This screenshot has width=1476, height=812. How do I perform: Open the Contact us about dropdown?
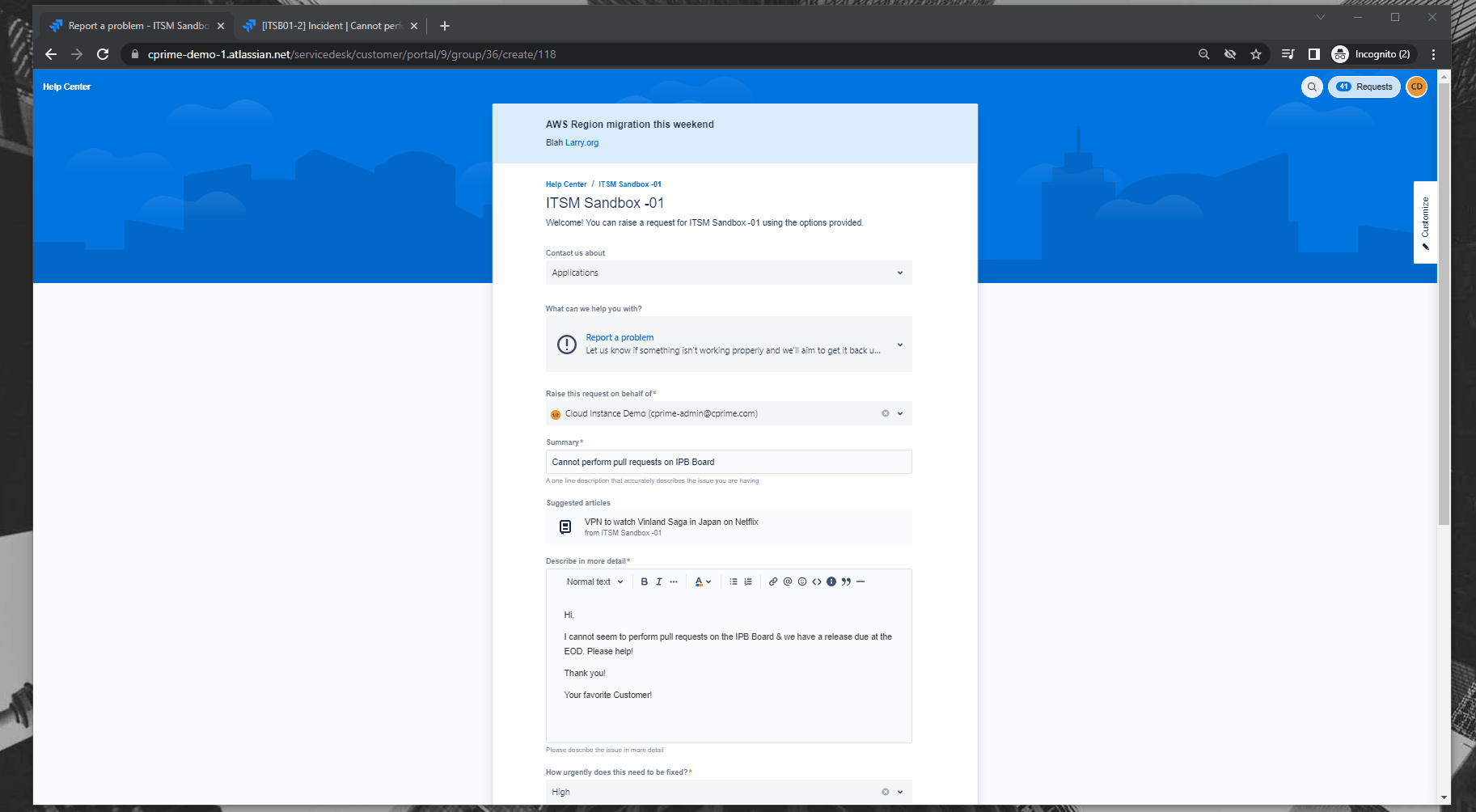[729, 273]
